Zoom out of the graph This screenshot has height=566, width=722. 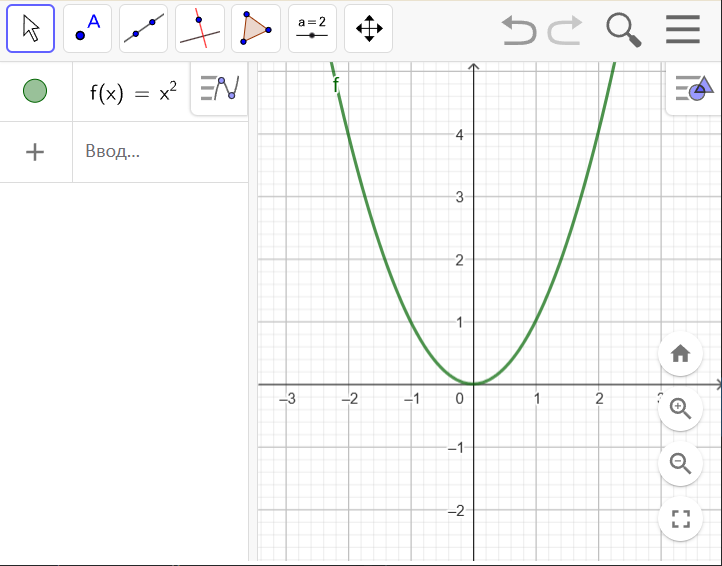point(681,463)
